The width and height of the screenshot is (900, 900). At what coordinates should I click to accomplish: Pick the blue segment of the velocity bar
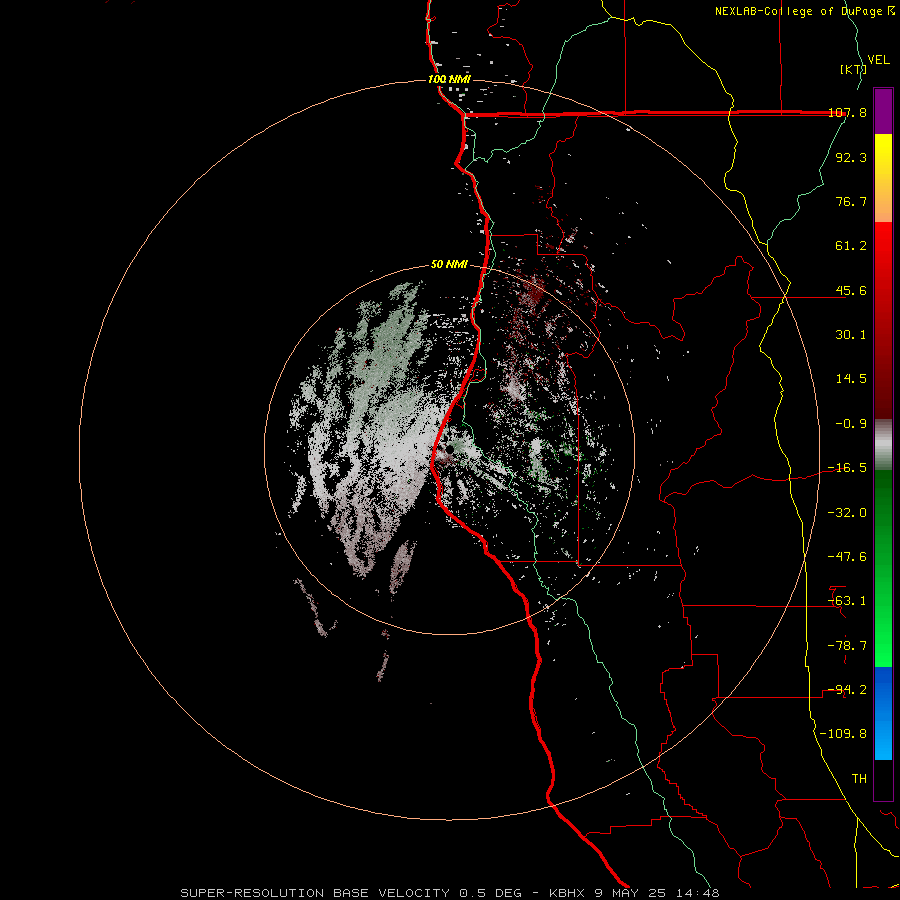(x=883, y=713)
